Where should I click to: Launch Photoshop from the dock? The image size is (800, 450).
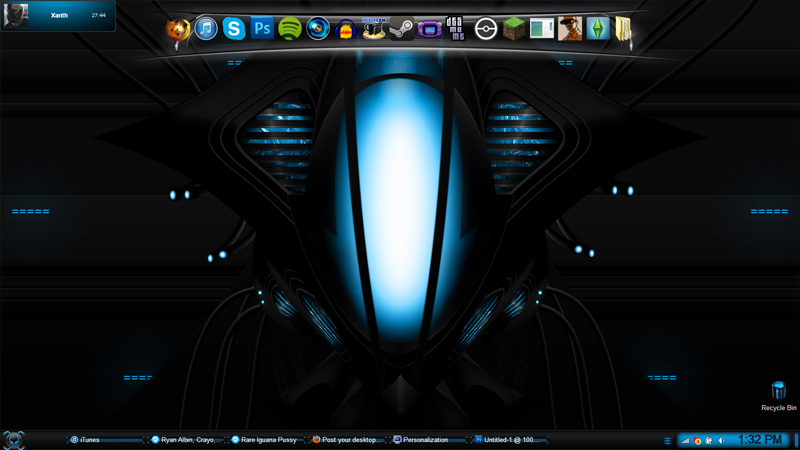(x=262, y=29)
